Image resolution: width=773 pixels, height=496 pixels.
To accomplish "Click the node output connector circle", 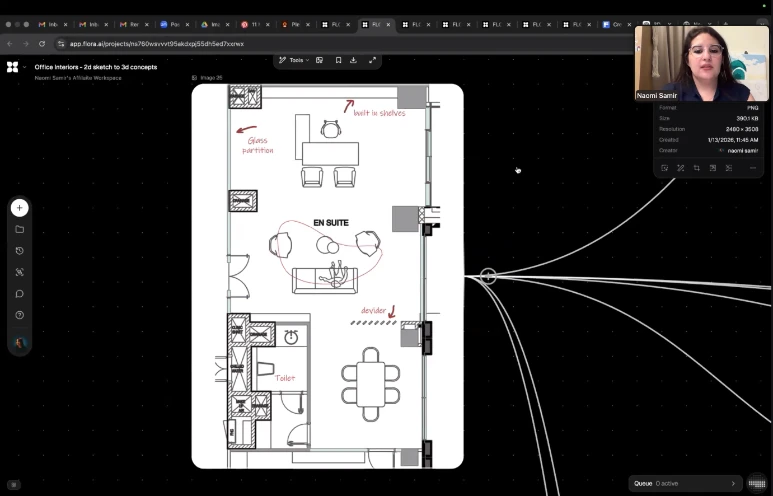I will [488, 277].
